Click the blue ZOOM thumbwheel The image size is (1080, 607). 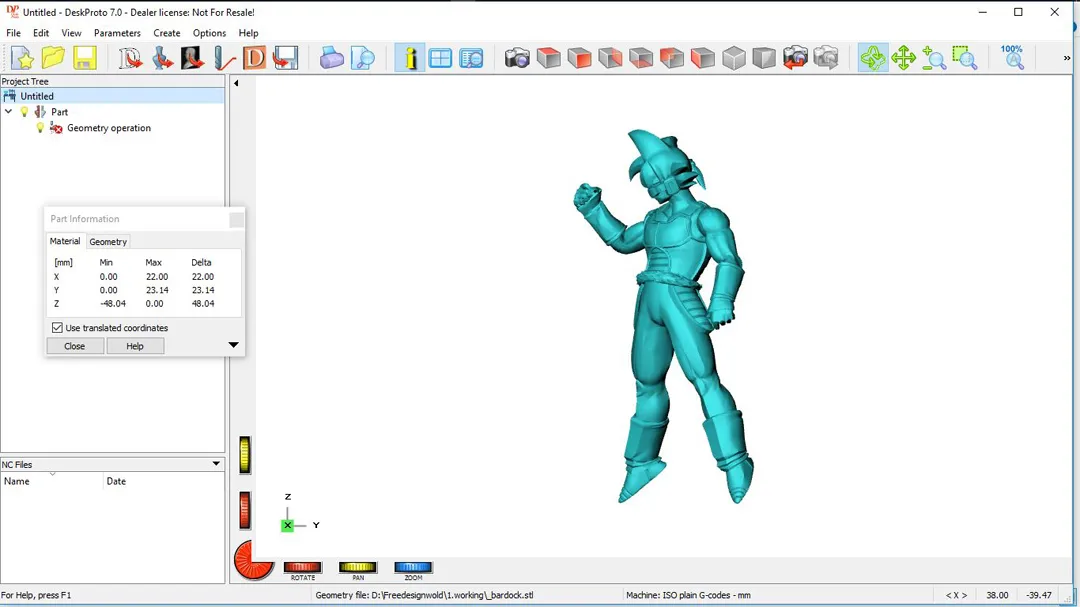point(413,567)
